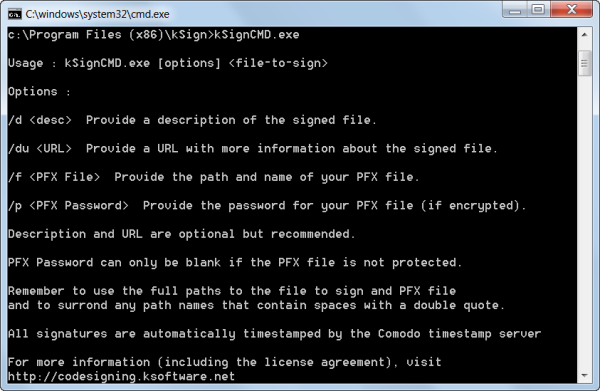Viewport: 600px width, 391px height.
Task: Minimize the command prompt window
Action: (x=515, y=10)
